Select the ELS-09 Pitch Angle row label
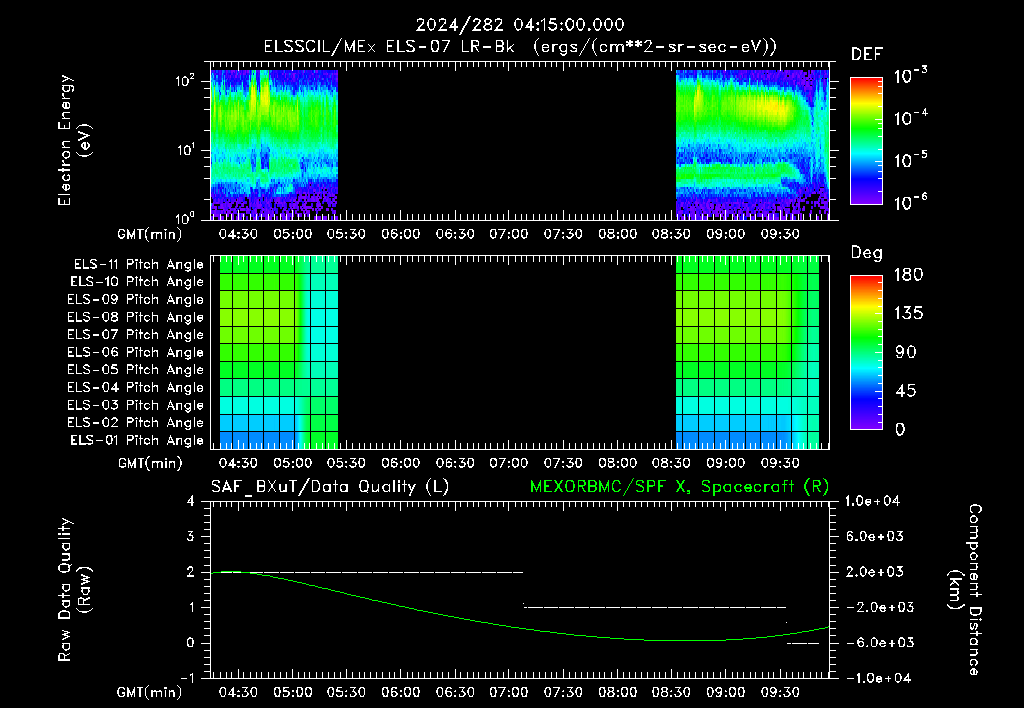The height and width of the screenshot is (708, 1024). pyautogui.click(x=135, y=300)
